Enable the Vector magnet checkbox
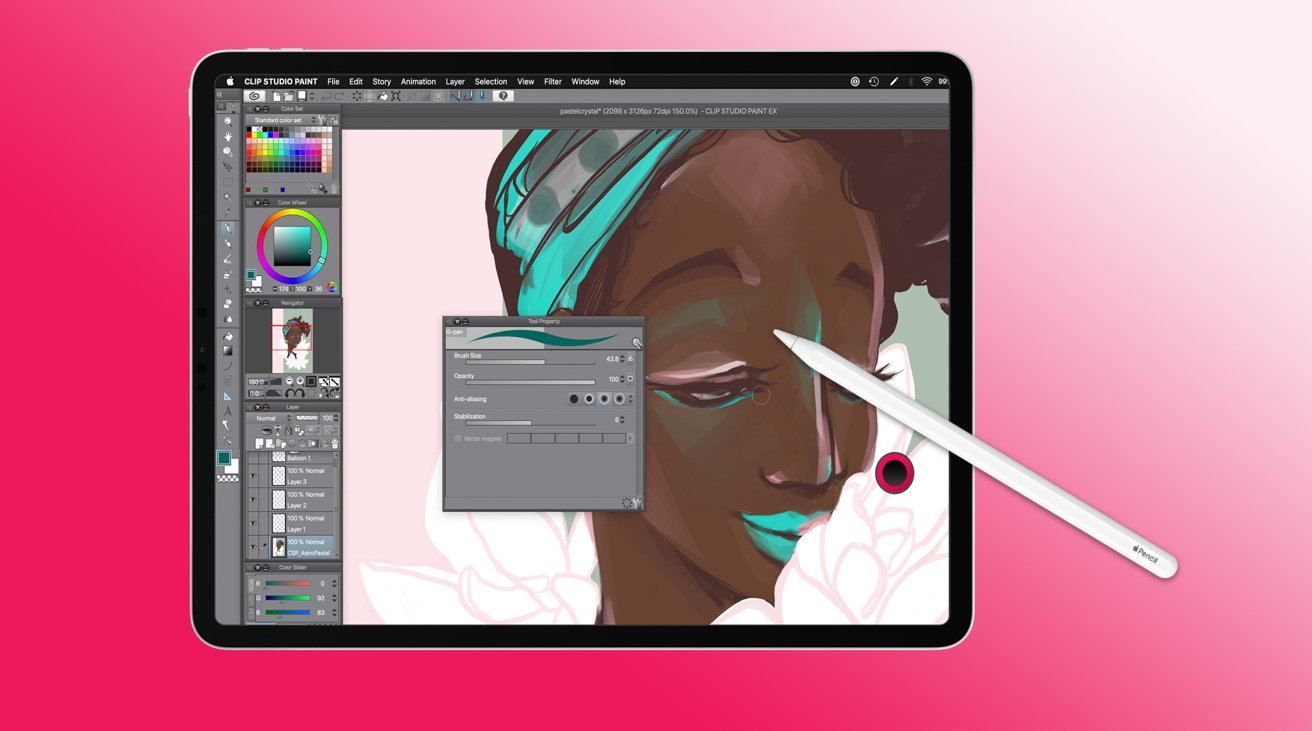The height and width of the screenshot is (731, 1312). (458, 439)
